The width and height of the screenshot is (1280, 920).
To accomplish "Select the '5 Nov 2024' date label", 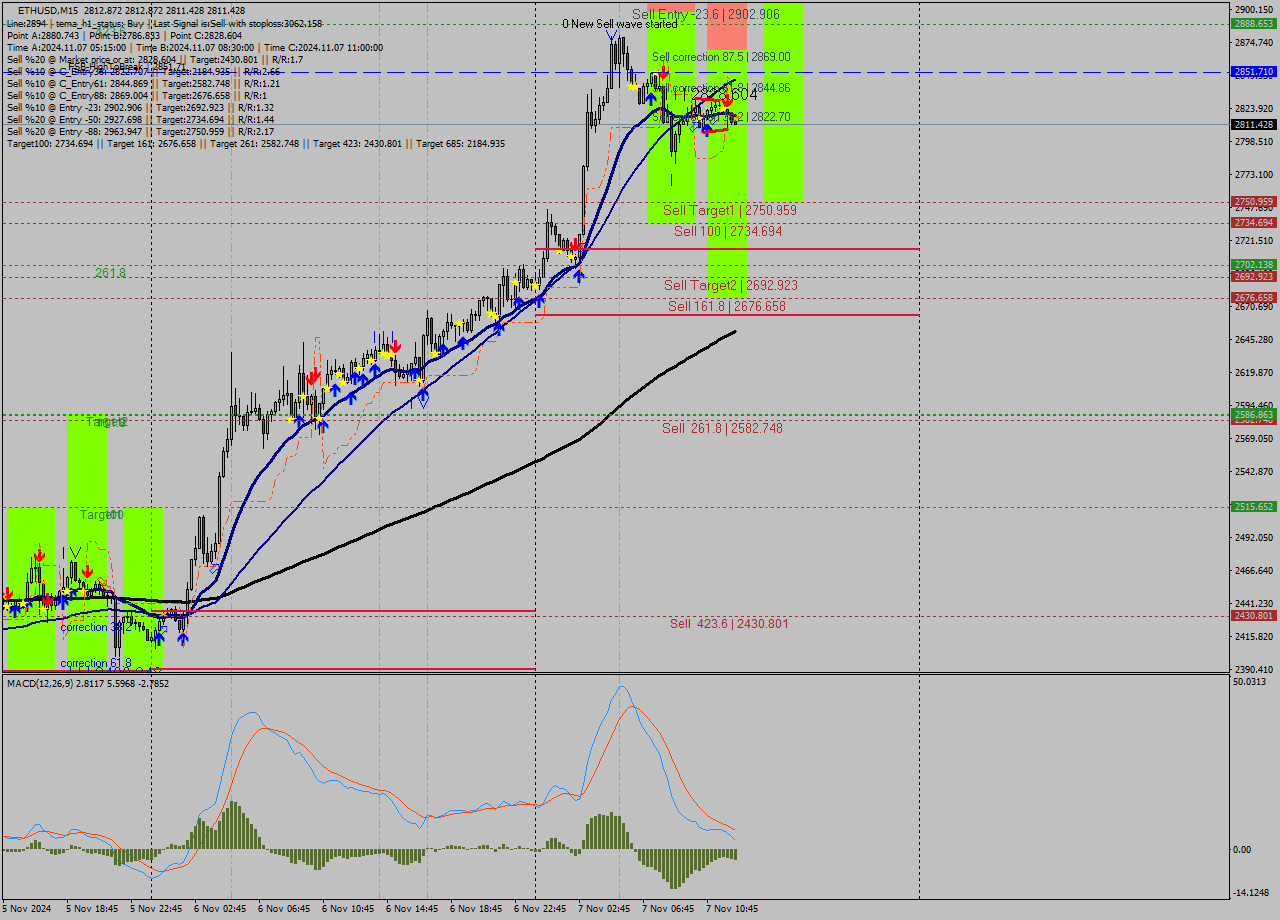I will [27, 909].
